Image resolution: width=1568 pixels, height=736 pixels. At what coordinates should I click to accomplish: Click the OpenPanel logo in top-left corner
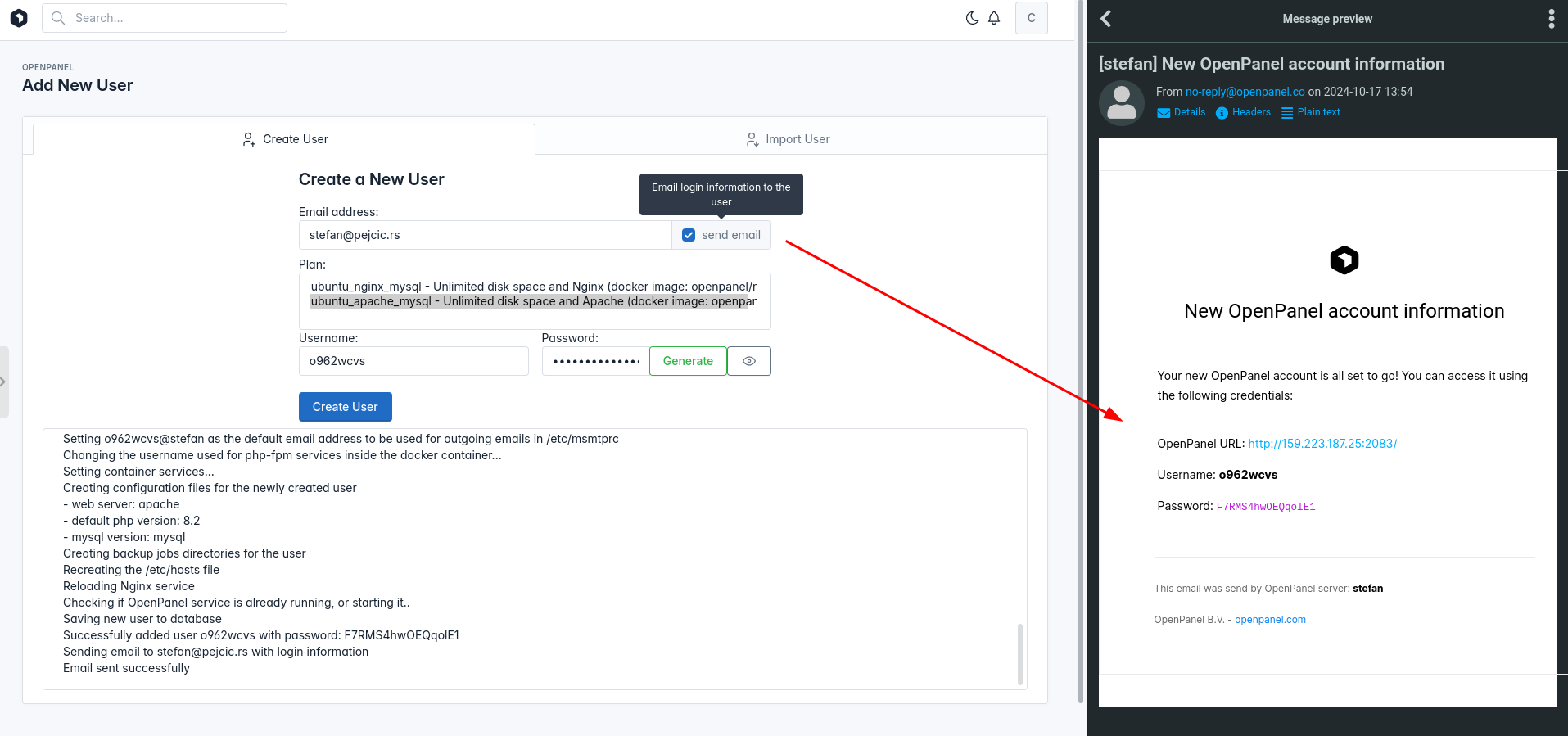19,17
